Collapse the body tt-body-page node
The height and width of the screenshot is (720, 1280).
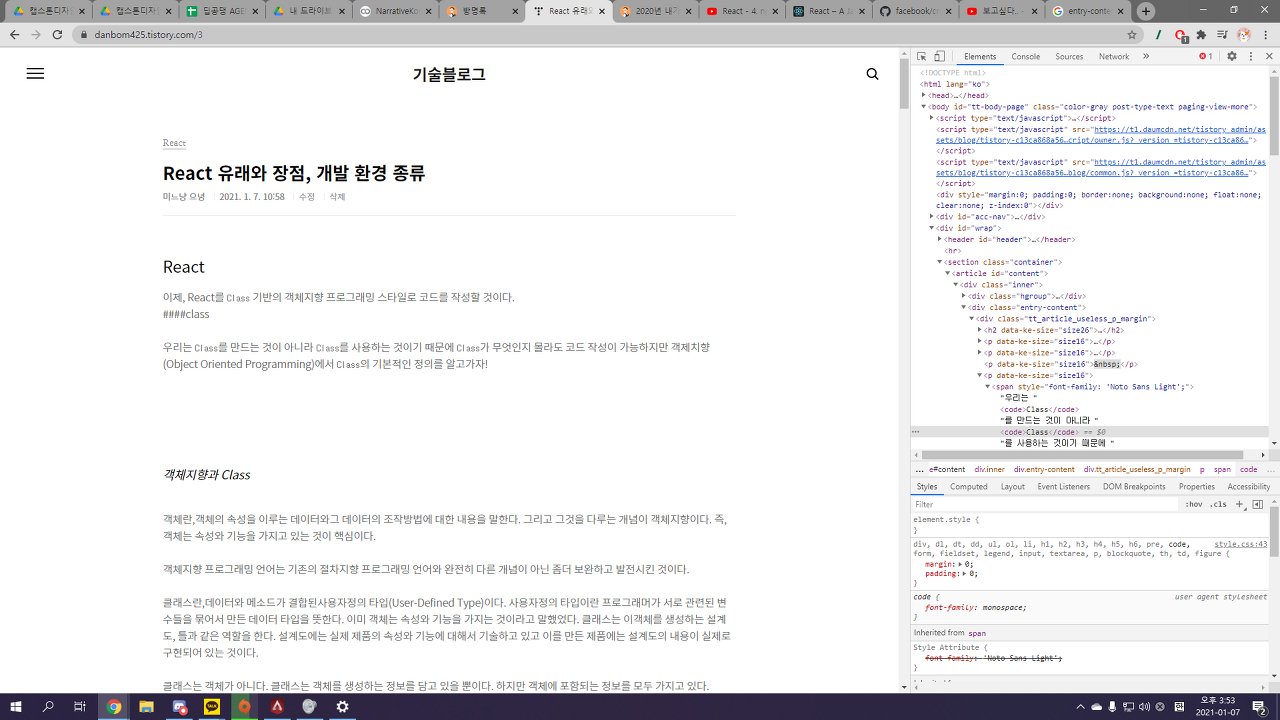coord(924,107)
